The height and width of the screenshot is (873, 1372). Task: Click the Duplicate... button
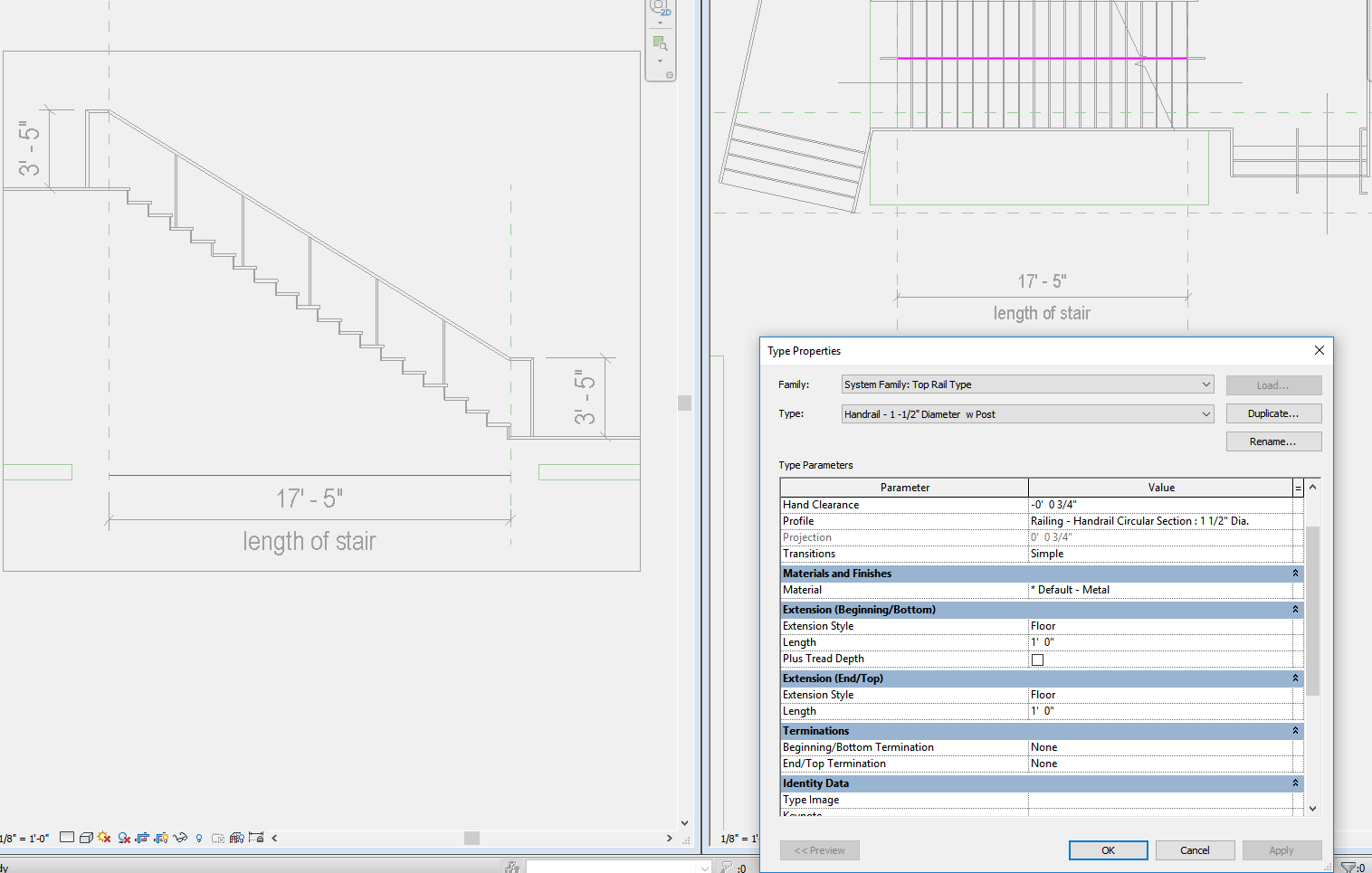click(1272, 413)
